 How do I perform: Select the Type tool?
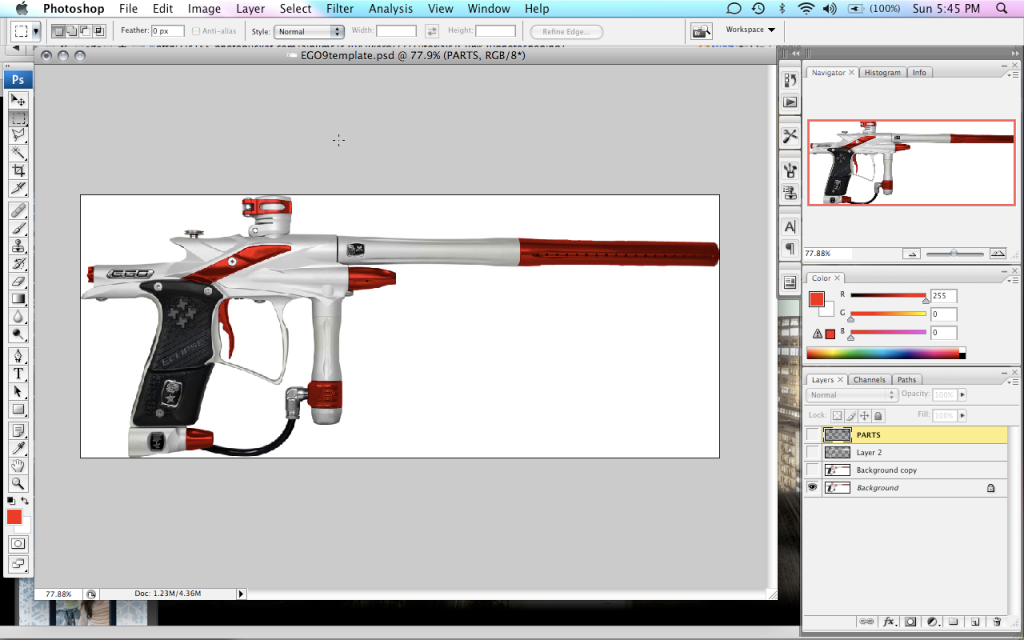[x=18, y=374]
